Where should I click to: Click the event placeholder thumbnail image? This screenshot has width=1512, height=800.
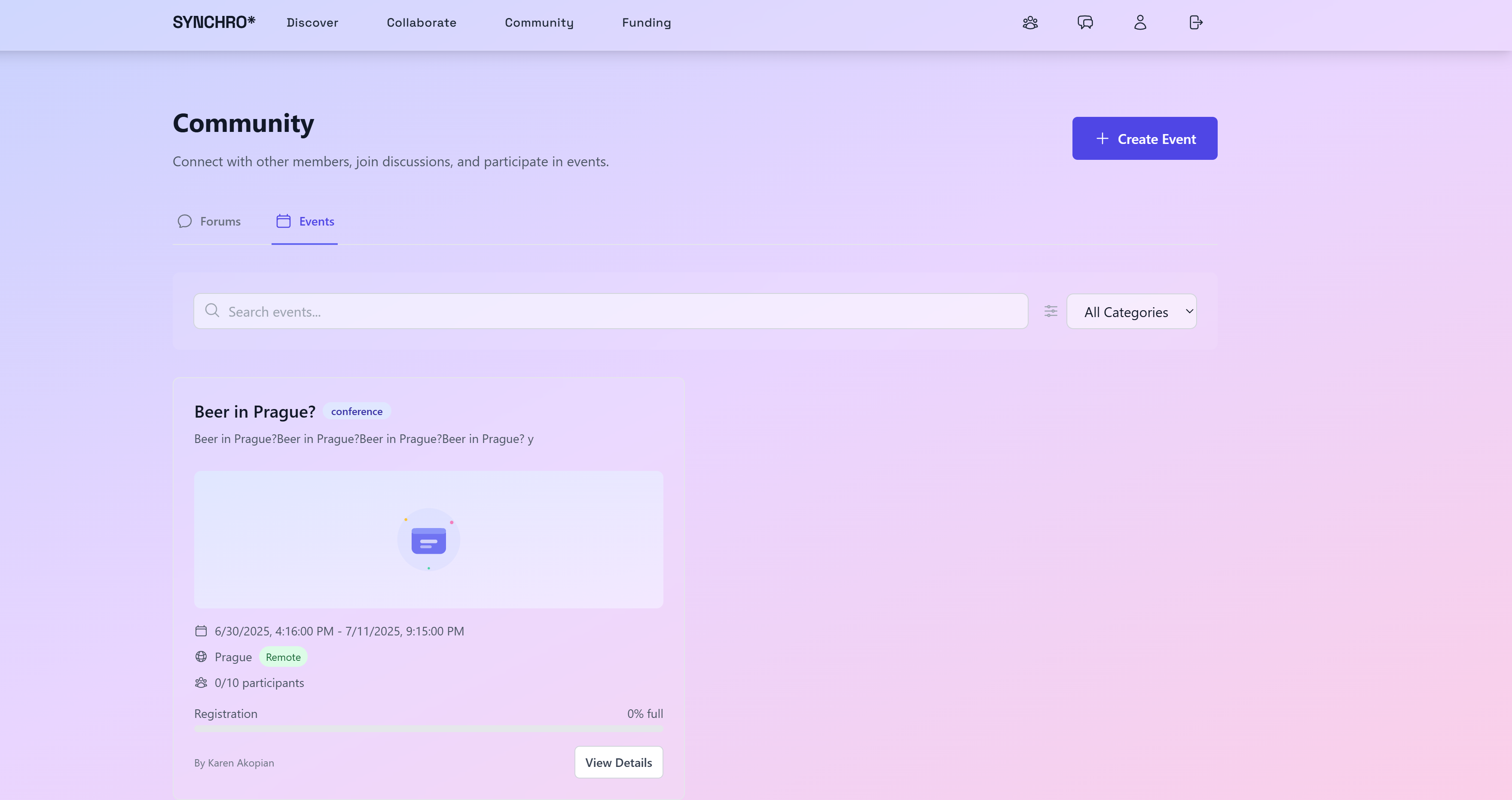point(428,539)
